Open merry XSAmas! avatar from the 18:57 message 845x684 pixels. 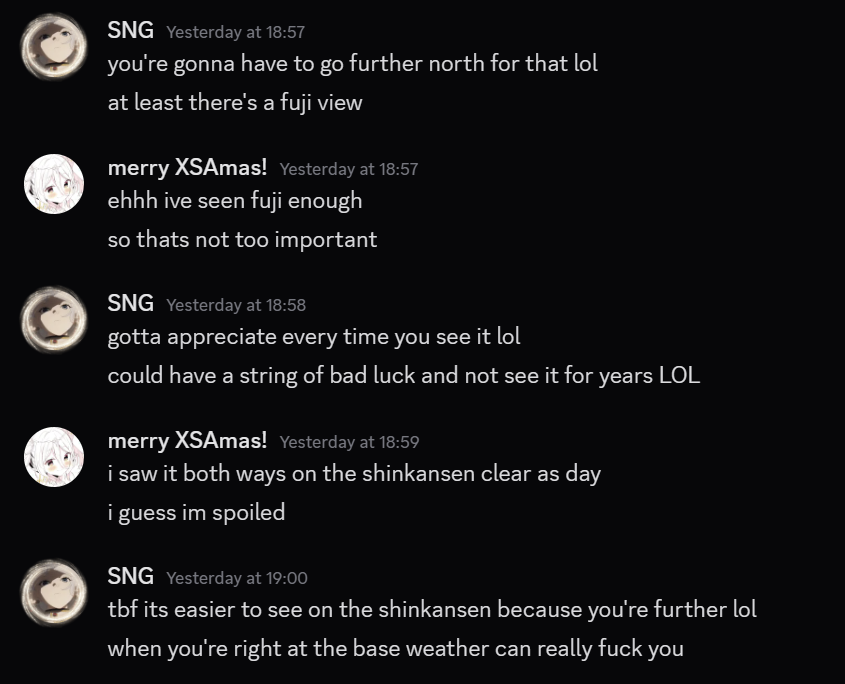(x=53, y=184)
